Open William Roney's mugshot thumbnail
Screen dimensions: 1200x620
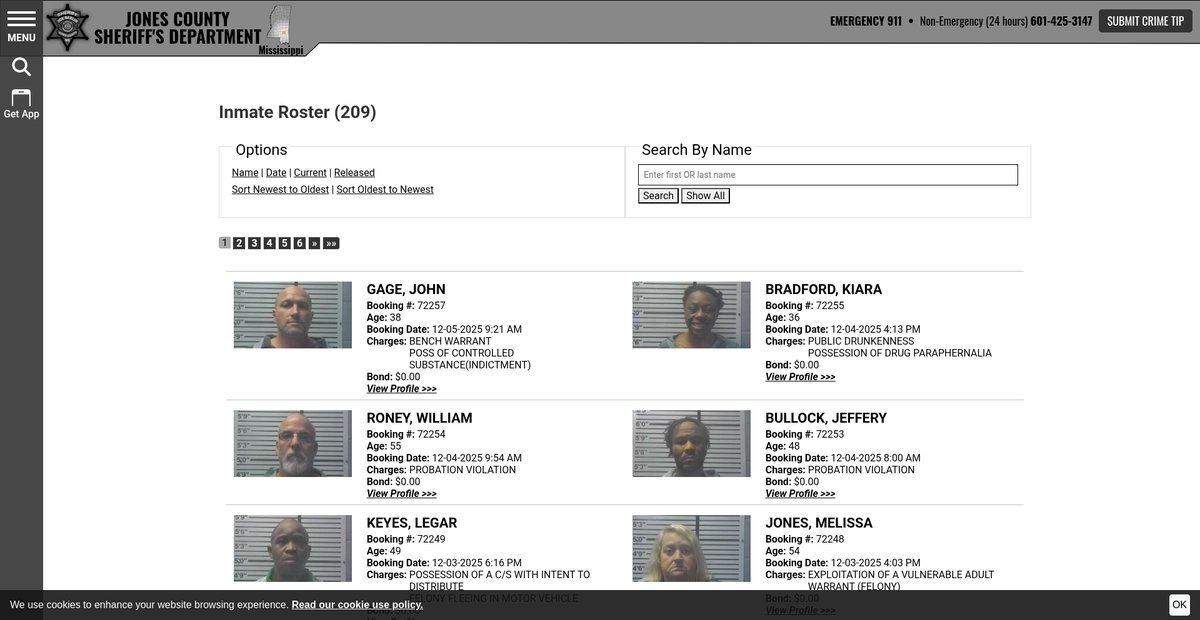tap(293, 443)
